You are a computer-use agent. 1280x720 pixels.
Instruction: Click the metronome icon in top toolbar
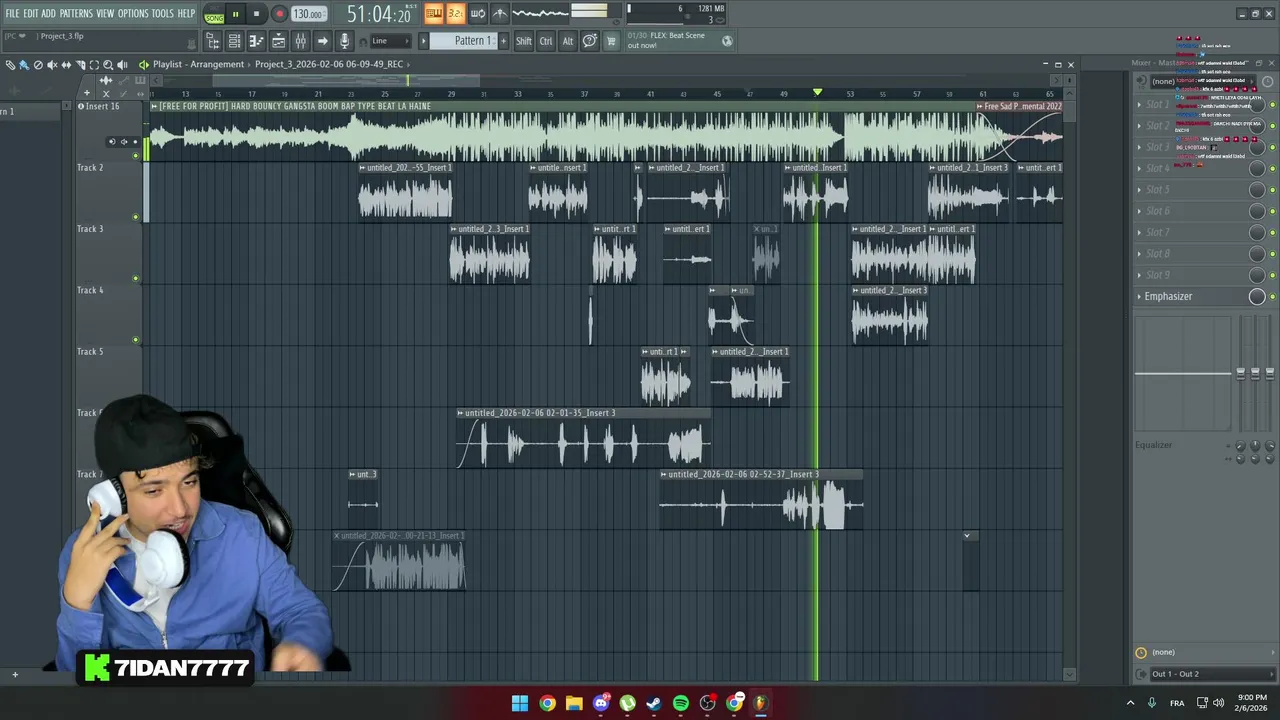pyautogui.click(x=500, y=14)
